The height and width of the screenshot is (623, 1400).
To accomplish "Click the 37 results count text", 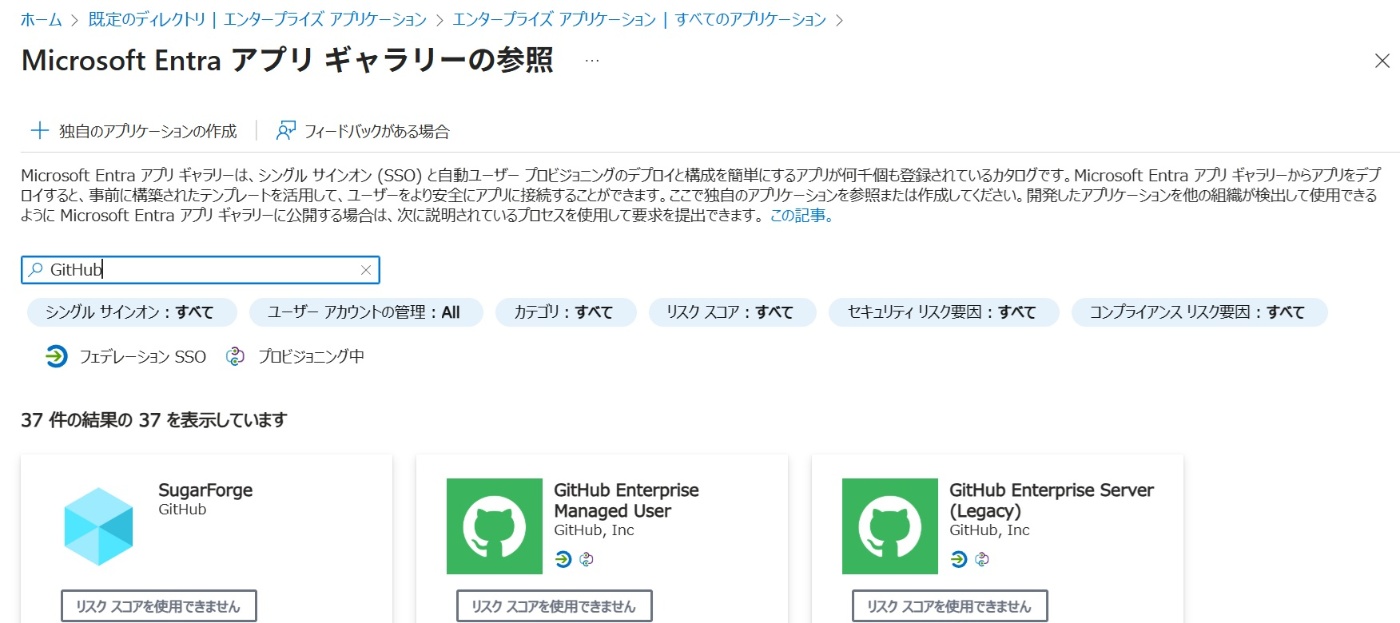I will point(154,420).
